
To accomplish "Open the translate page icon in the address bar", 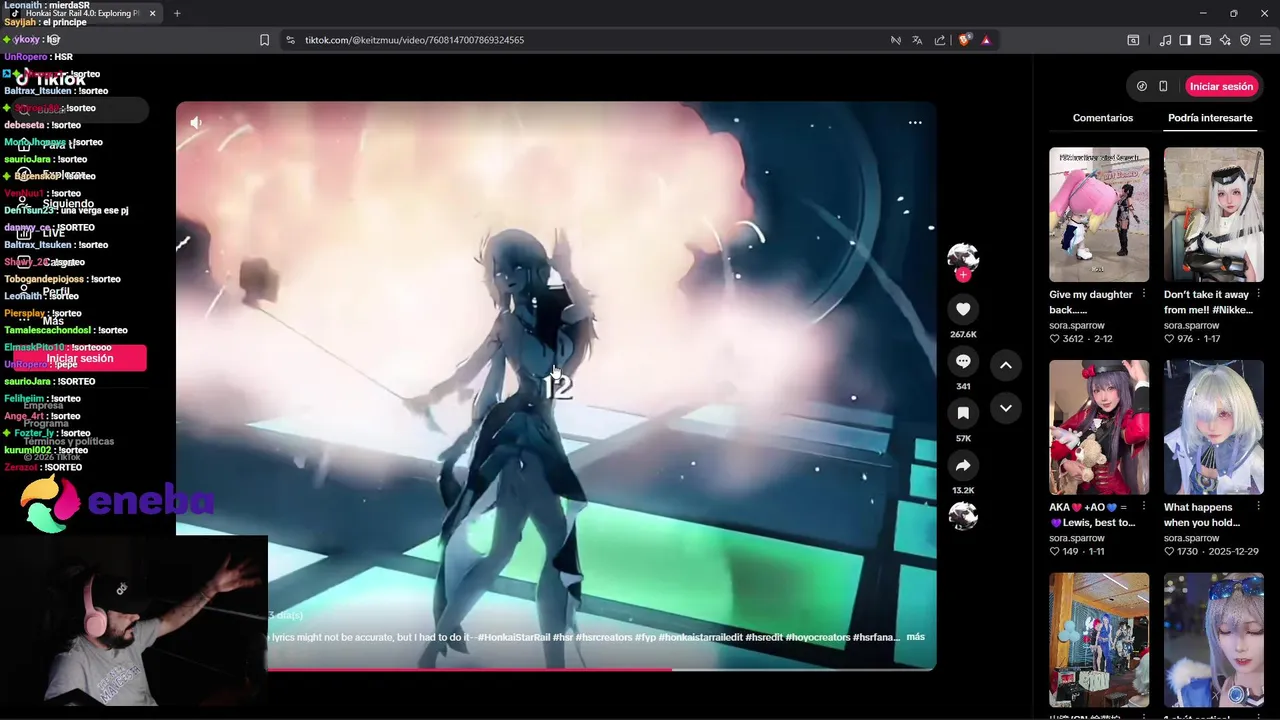I will pos(917,40).
